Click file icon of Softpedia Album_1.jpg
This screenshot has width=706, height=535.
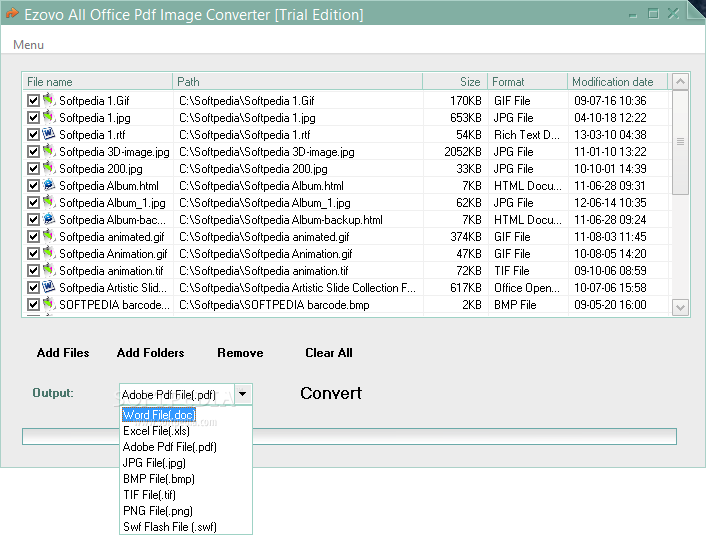pyautogui.click(x=49, y=202)
